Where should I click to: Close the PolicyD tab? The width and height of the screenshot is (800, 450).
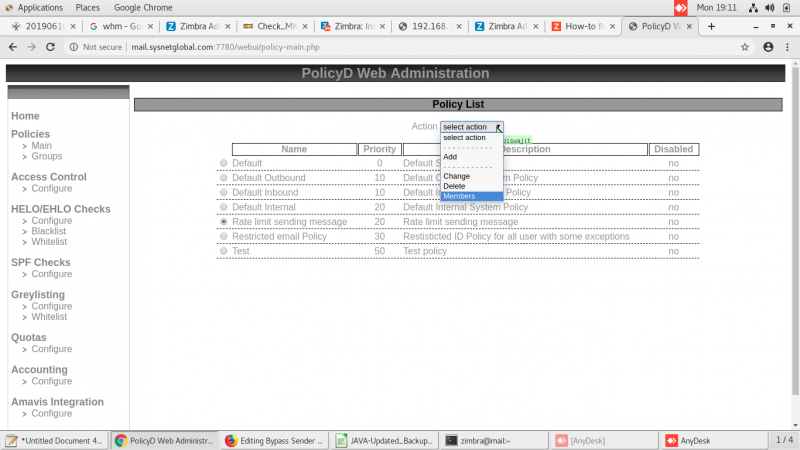[x=689, y=27]
